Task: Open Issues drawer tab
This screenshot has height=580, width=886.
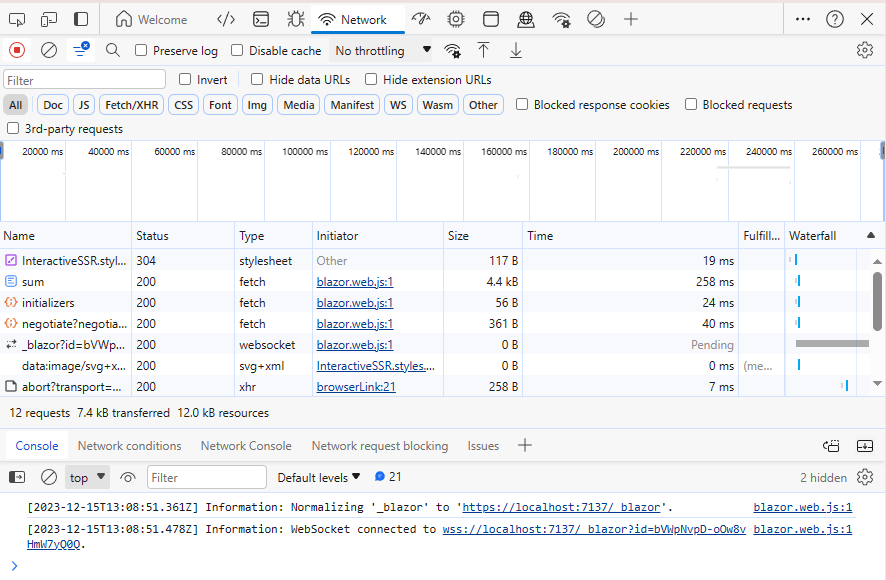Action: (x=483, y=446)
